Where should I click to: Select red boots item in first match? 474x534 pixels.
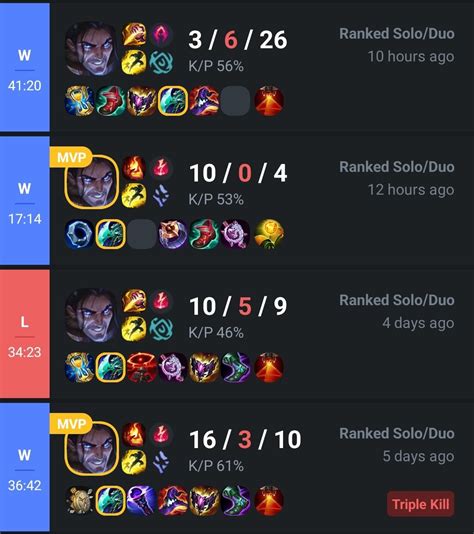pyautogui.click(x=111, y=101)
